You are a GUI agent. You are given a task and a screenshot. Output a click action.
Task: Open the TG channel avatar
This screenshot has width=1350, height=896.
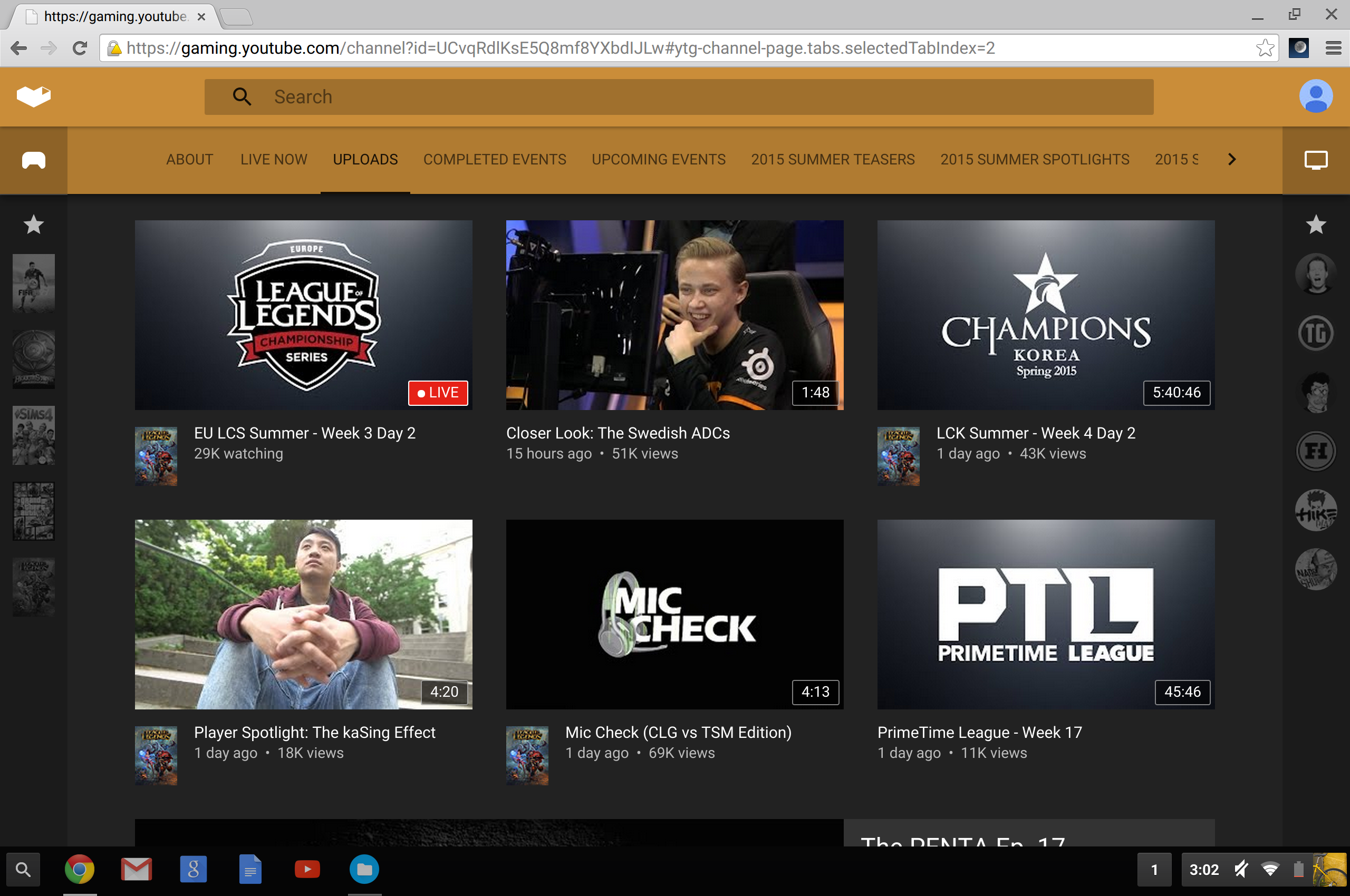point(1317,333)
